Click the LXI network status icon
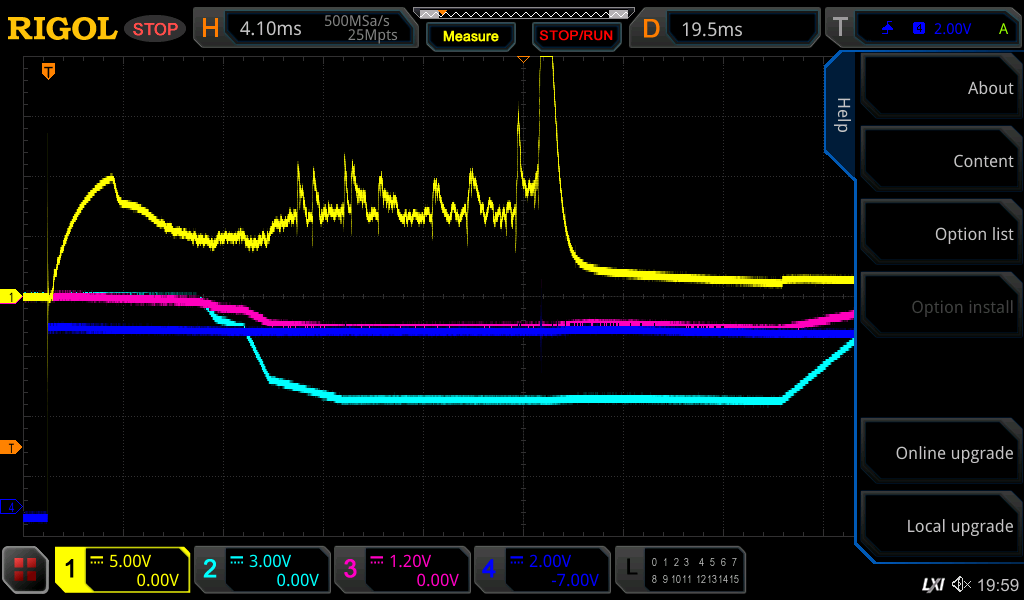Image resolution: width=1024 pixels, height=600 pixels. [x=933, y=584]
